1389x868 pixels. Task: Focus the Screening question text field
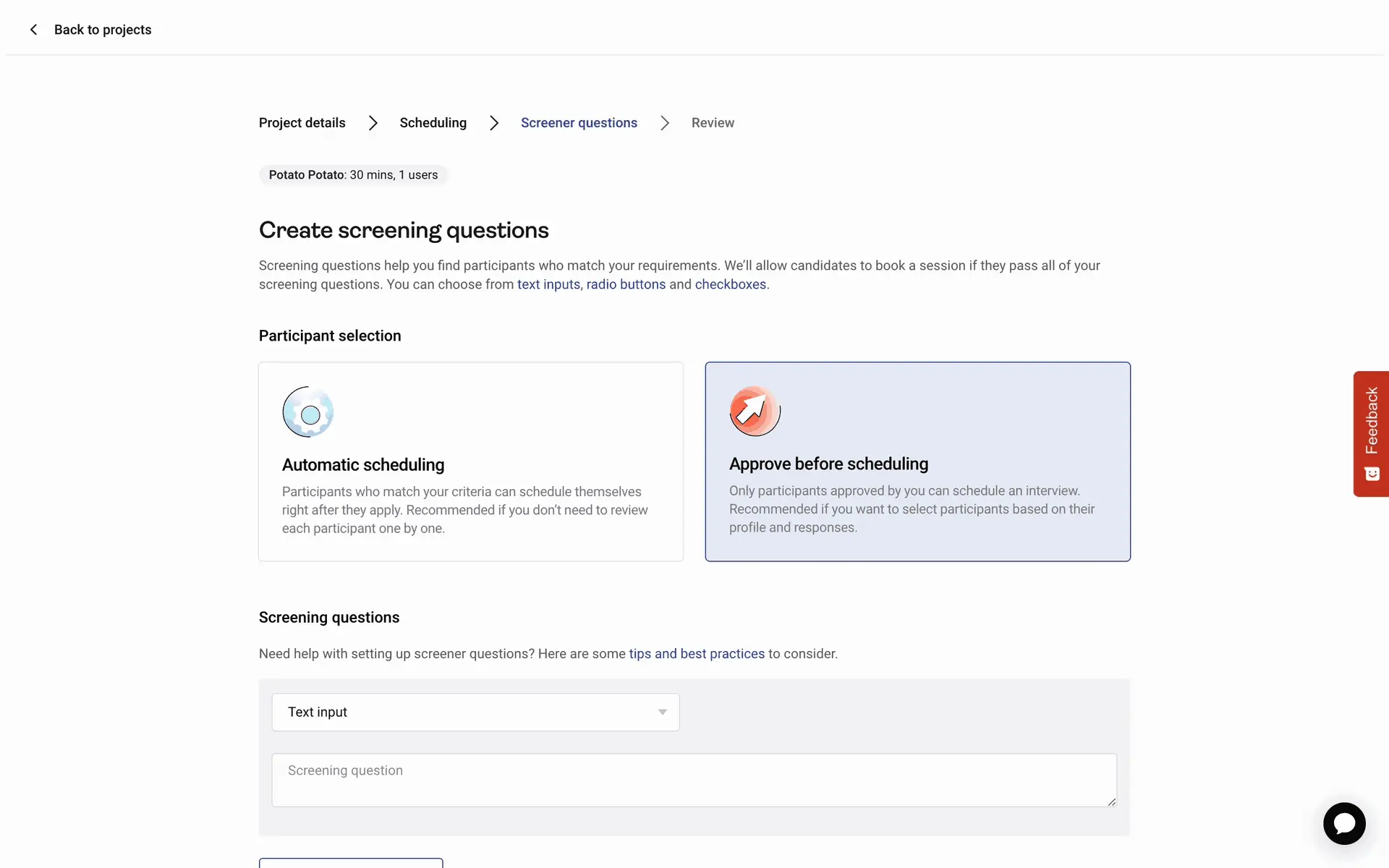pos(693,780)
